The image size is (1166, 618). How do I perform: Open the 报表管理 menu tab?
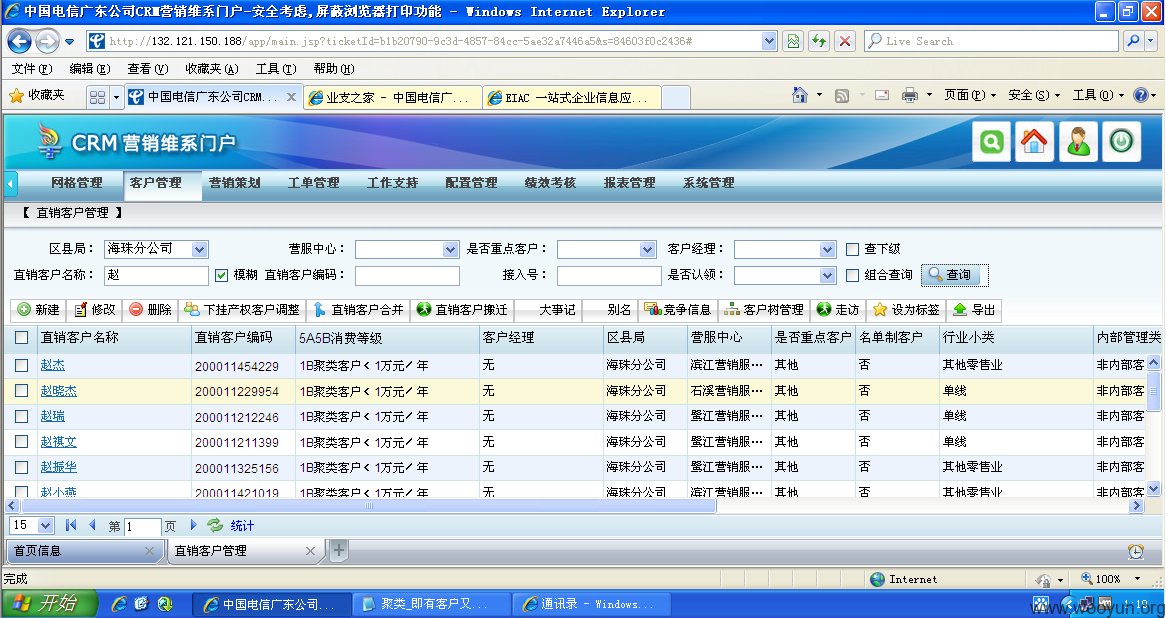coord(629,183)
